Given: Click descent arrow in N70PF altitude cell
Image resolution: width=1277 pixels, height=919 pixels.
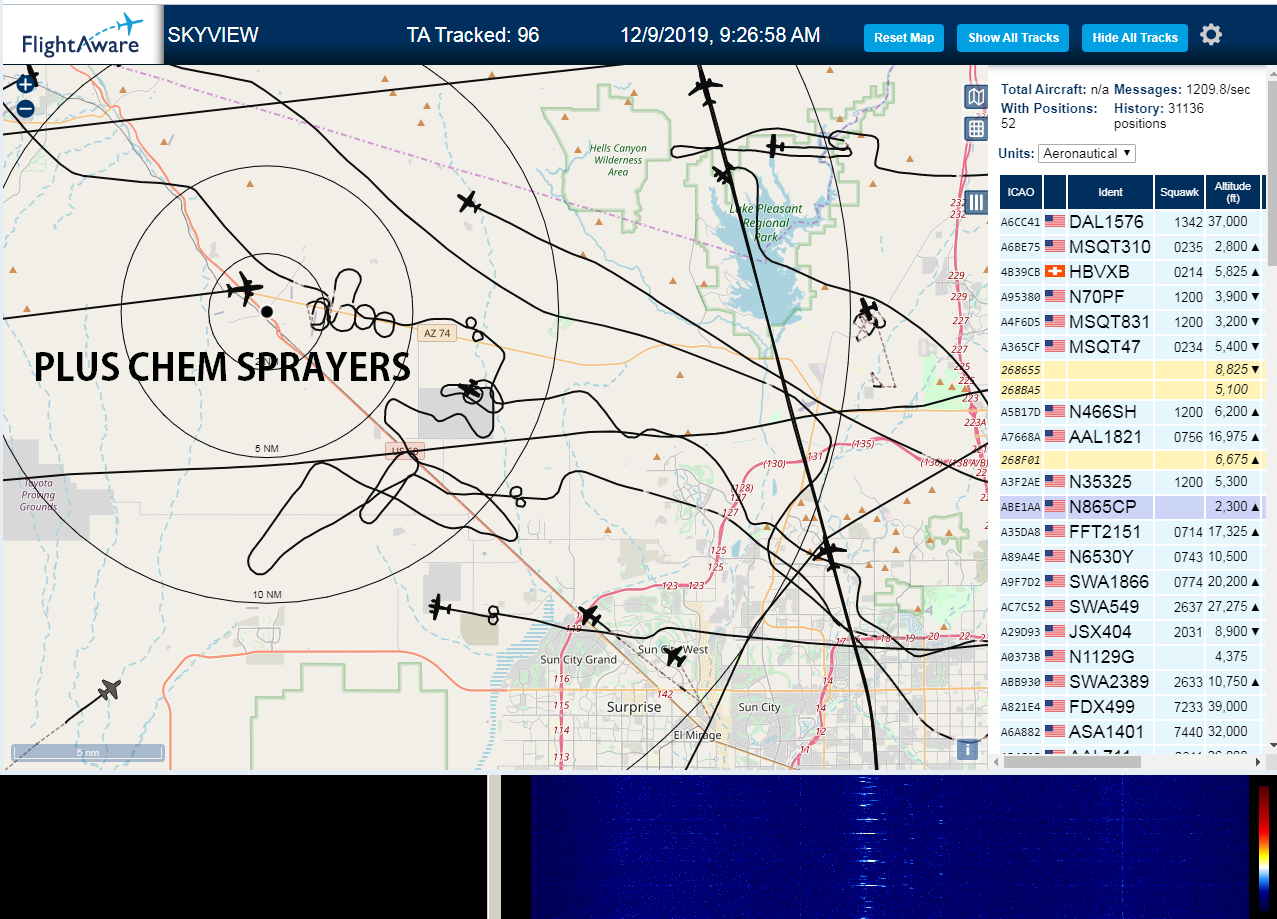Looking at the screenshot, I should [1255, 296].
